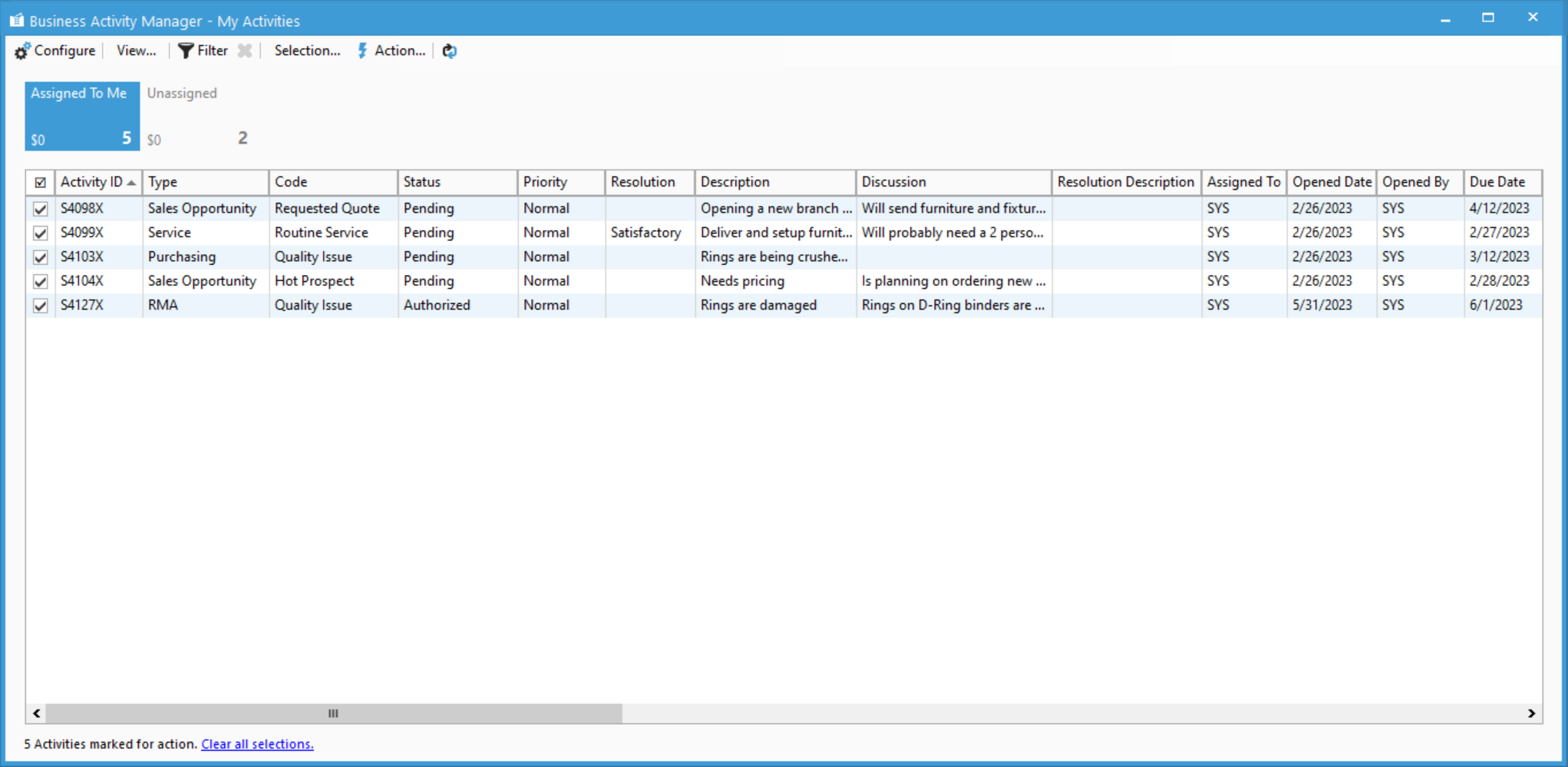Open the Selection... toolbar item

306,51
